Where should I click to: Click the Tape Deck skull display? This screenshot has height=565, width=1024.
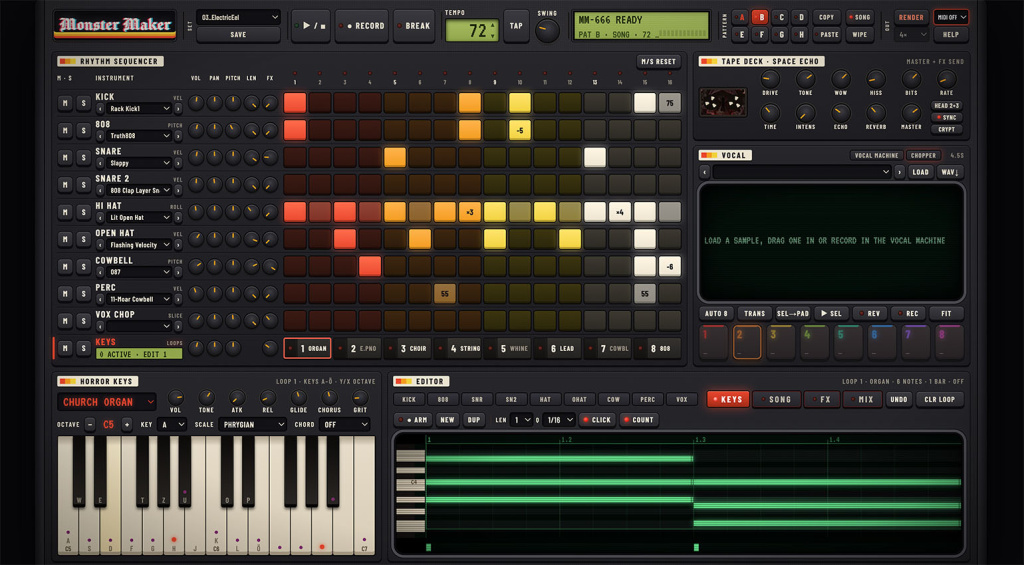click(722, 103)
